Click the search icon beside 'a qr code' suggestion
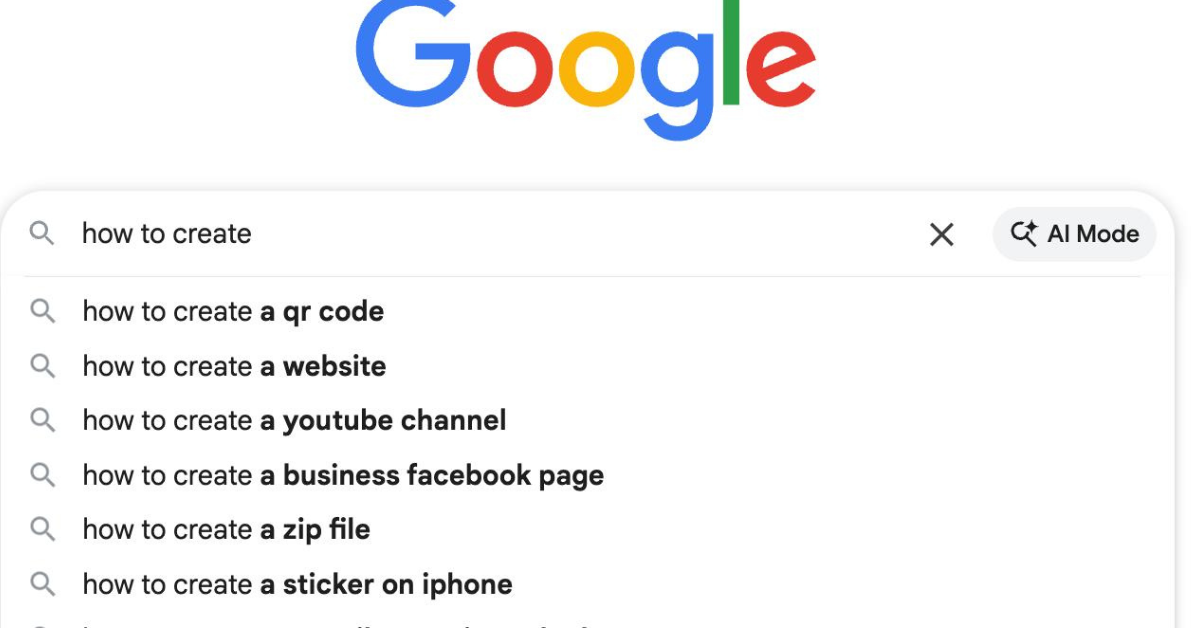Viewport: 1200px width, 628px height. (42, 311)
